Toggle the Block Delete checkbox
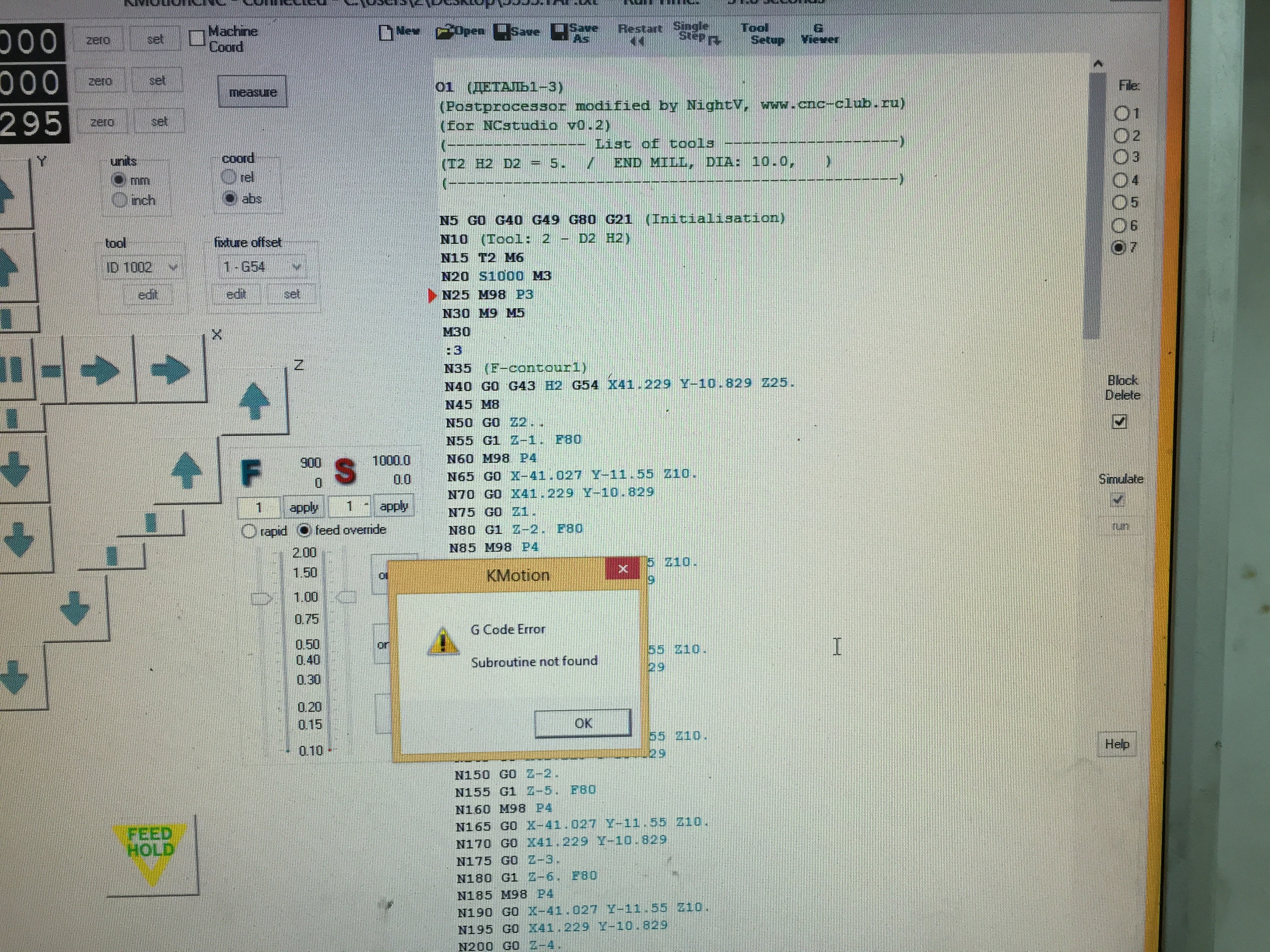 point(1119,422)
